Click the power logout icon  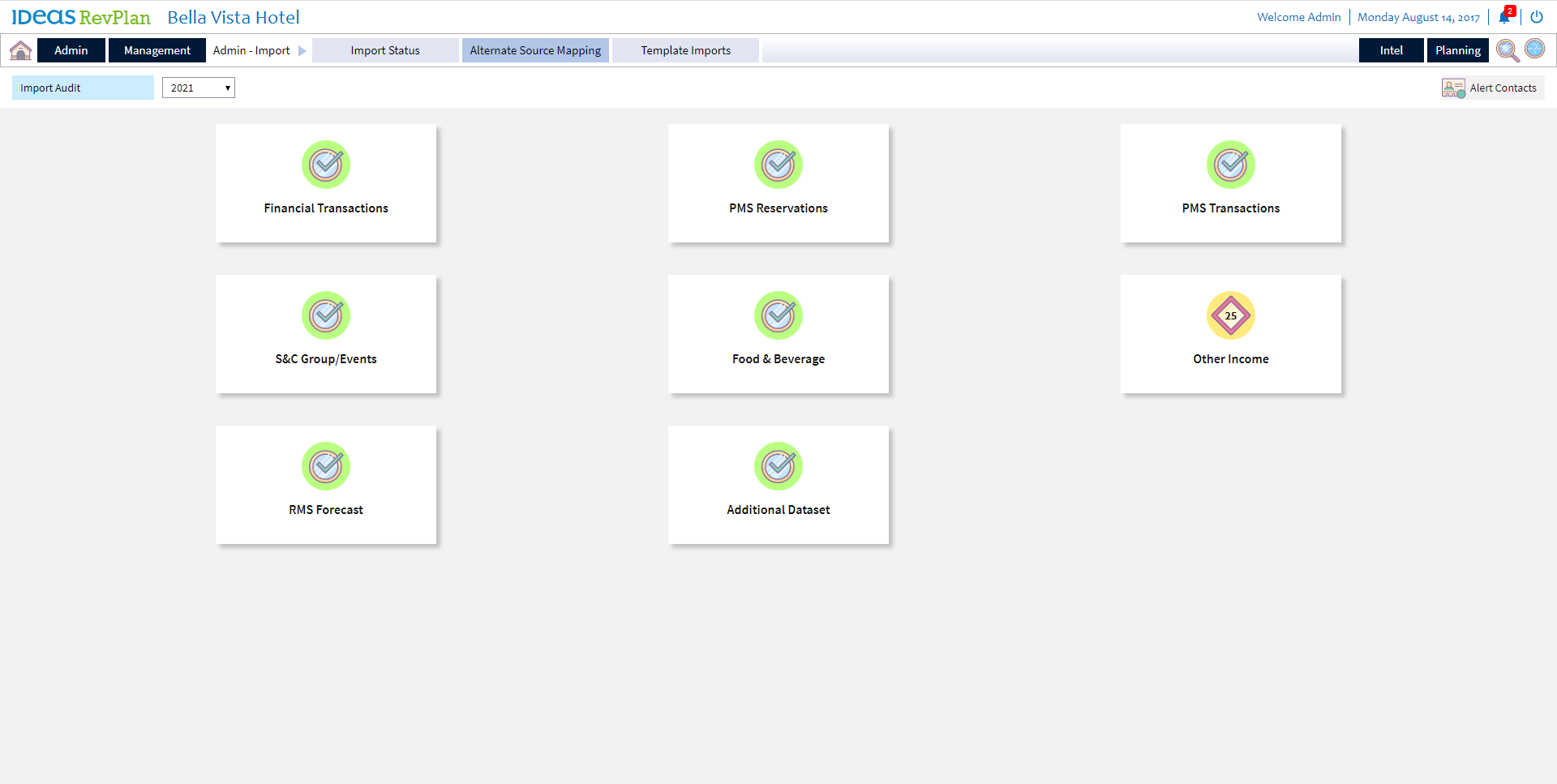1537,17
